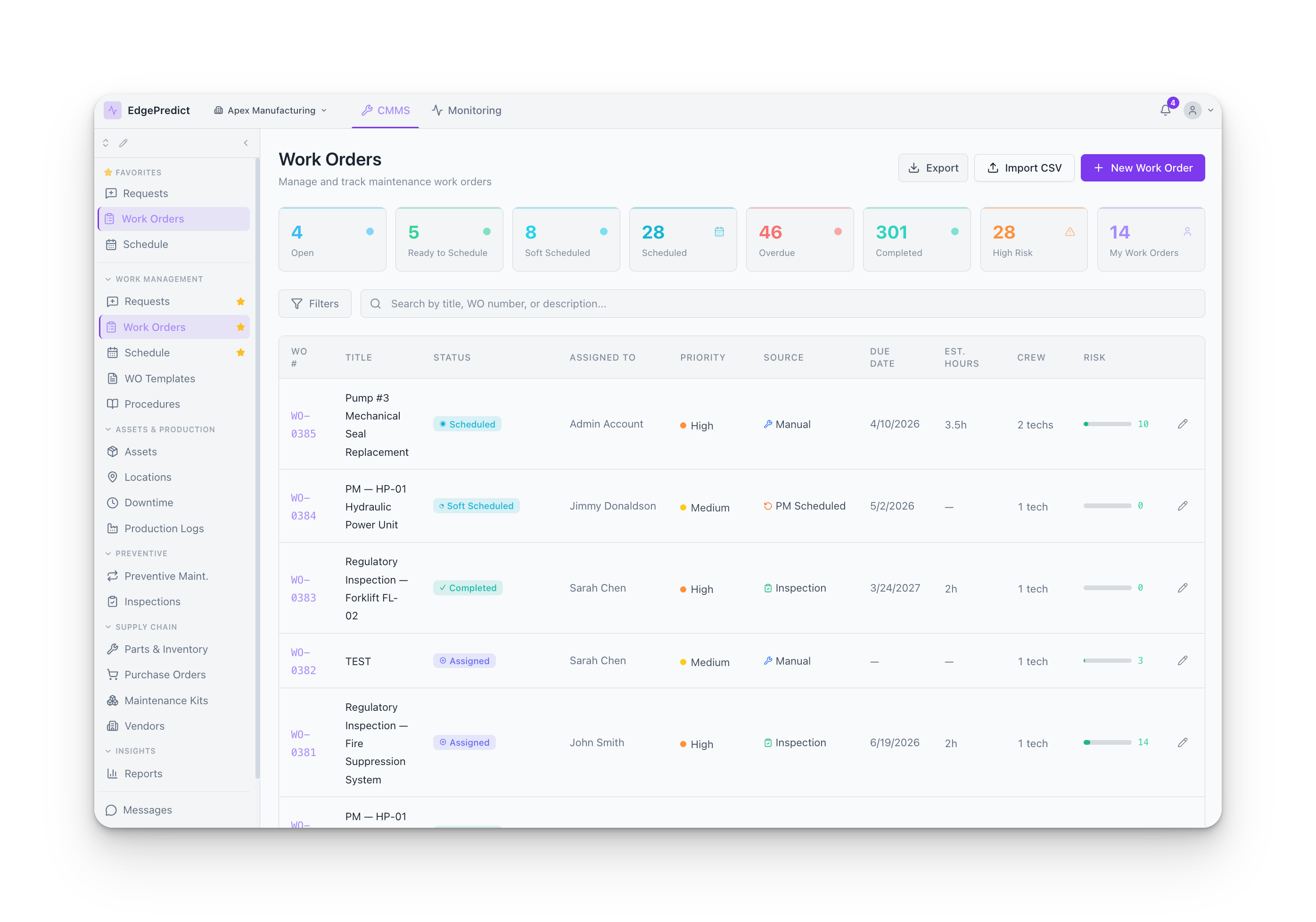Collapse the WORK MANAGEMENT section
This screenshot has height=922, width=1316.
pos(109,279)
